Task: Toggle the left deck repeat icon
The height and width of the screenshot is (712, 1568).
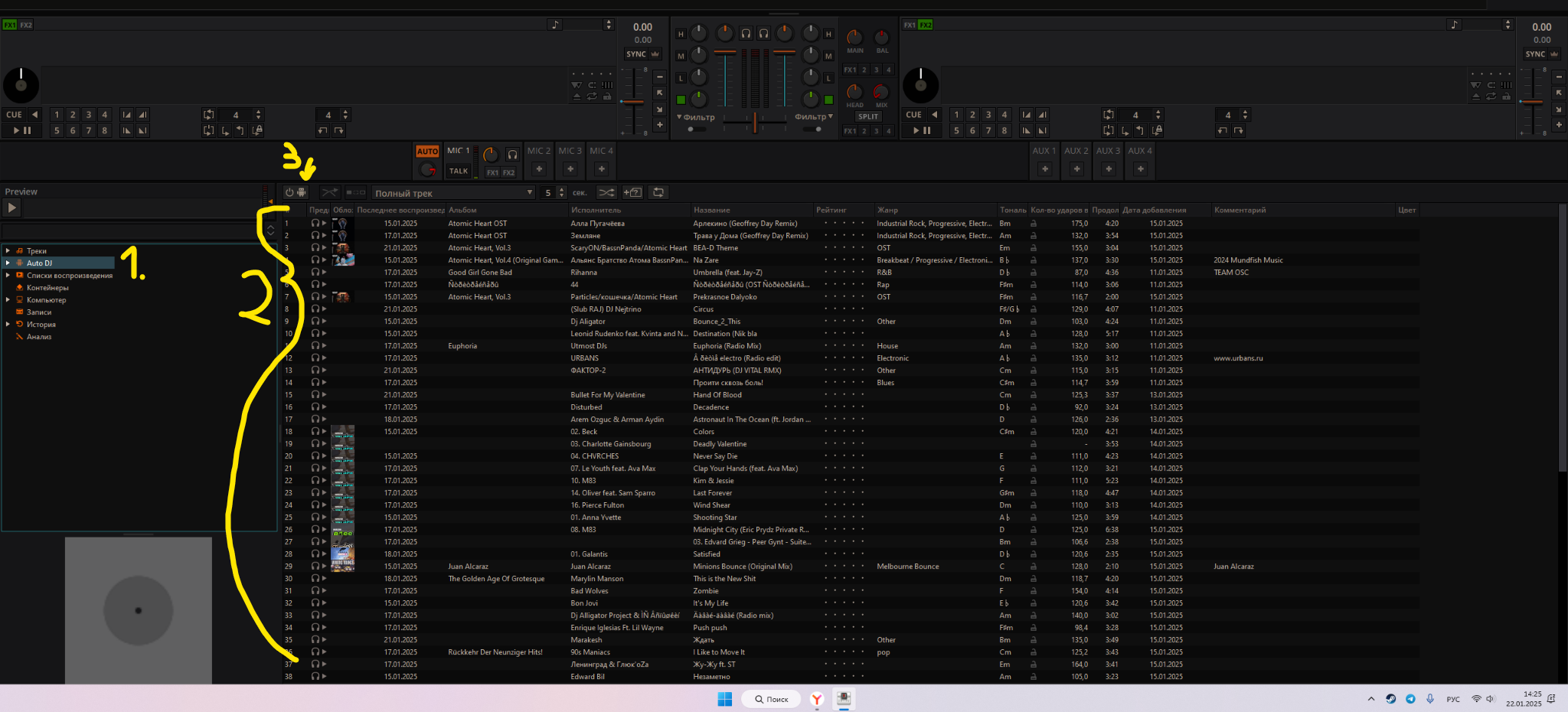Action: [x=592, y=96]
